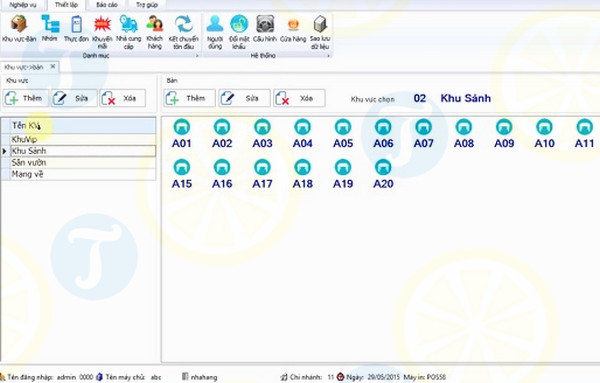Select table A01
The width and height of the screenshot is (600, 383).
(x=182, y=134)
